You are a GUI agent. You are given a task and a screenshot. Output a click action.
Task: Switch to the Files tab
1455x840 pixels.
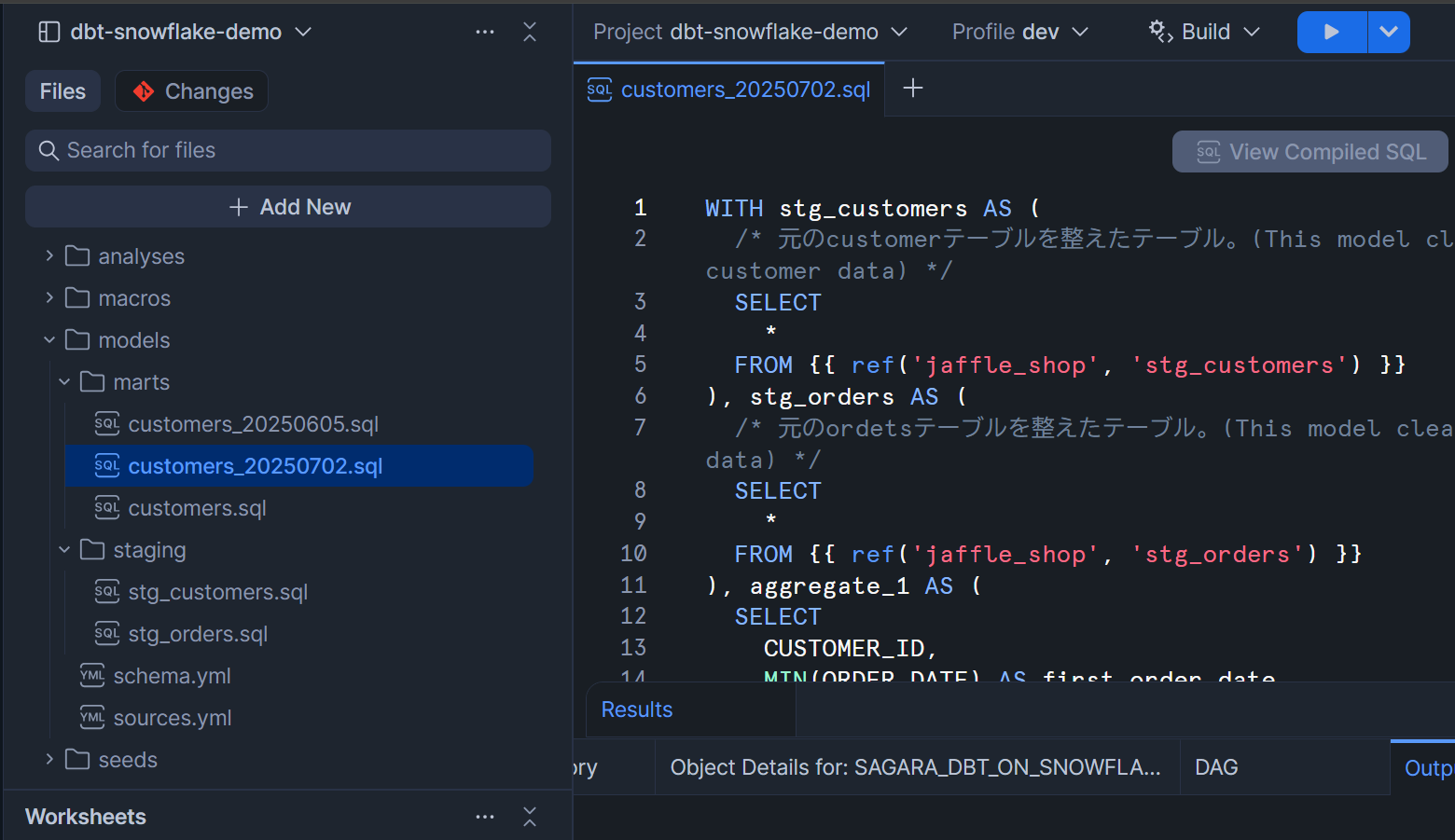(62, 91)
